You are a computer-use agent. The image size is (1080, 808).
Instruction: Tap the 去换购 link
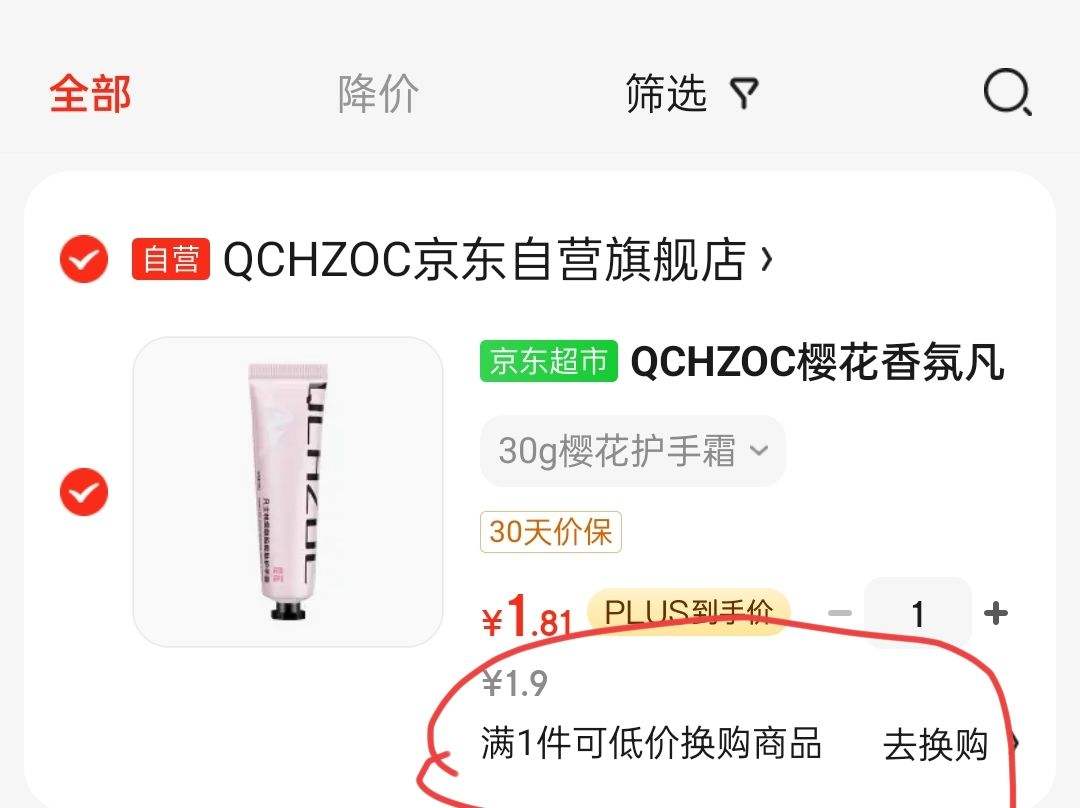point(935,745)
